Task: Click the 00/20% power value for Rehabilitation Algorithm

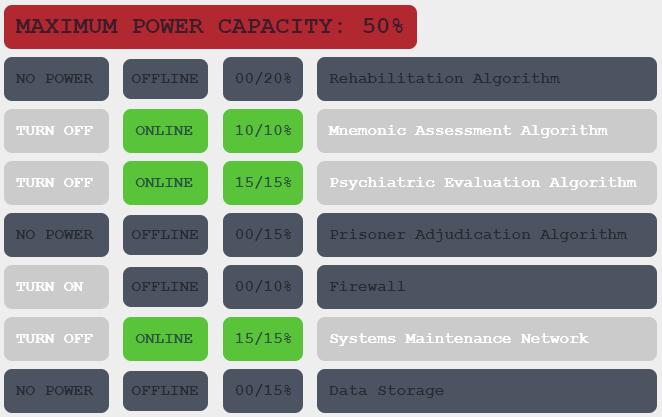Action: click(x=263, y=79)
